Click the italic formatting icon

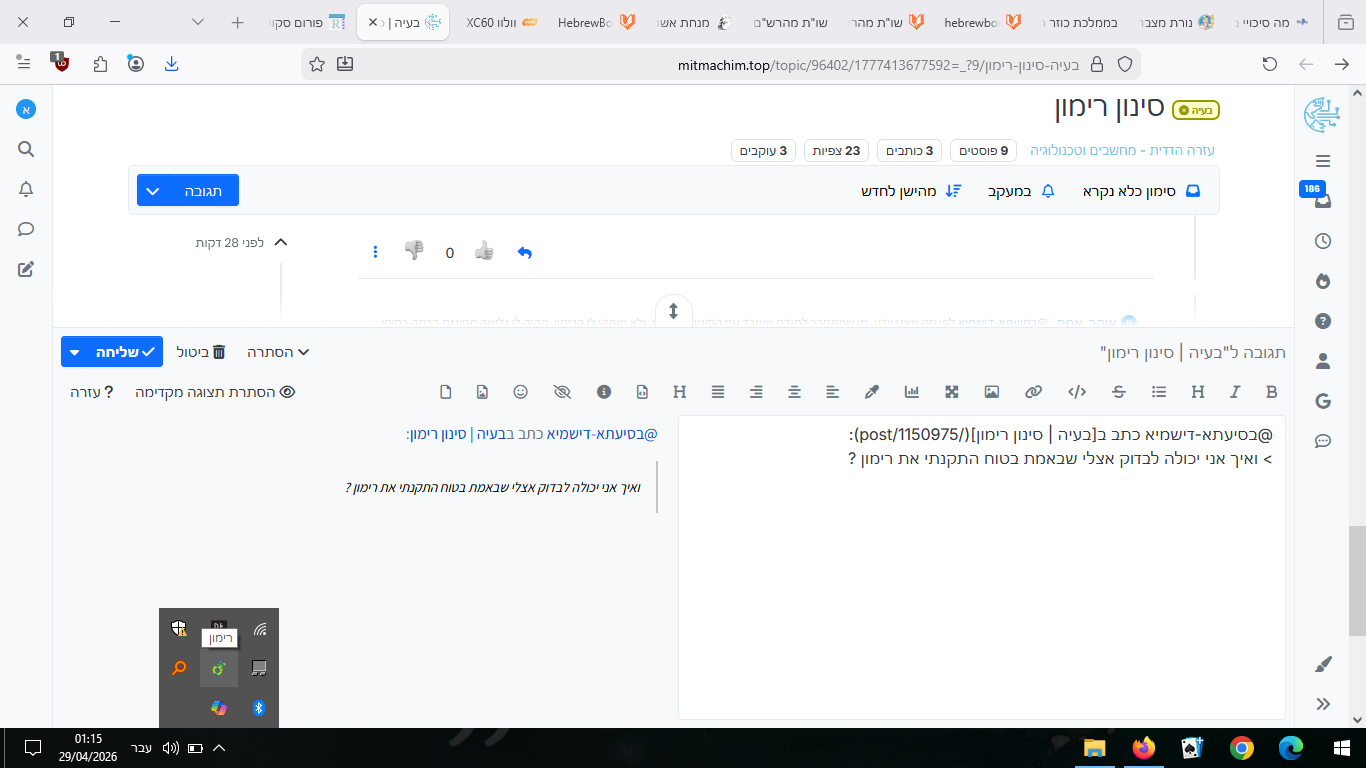(x=1235, y=392)
